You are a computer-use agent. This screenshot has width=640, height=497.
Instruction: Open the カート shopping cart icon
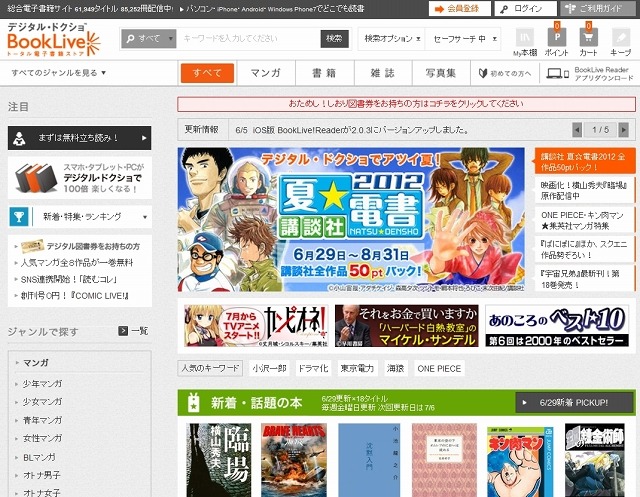click(x=588, y=38)
